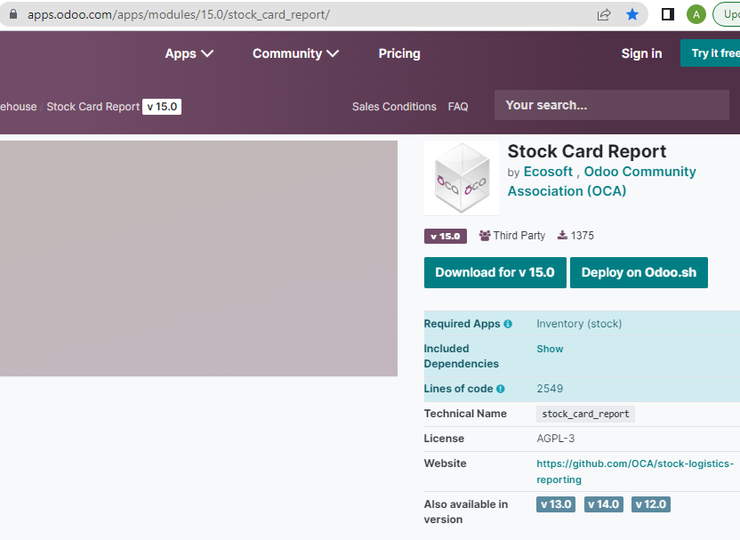Viewport: 740px width, 540px height.
Task: Click the 'Inventory (stock)' required app text
Action: 579,324
